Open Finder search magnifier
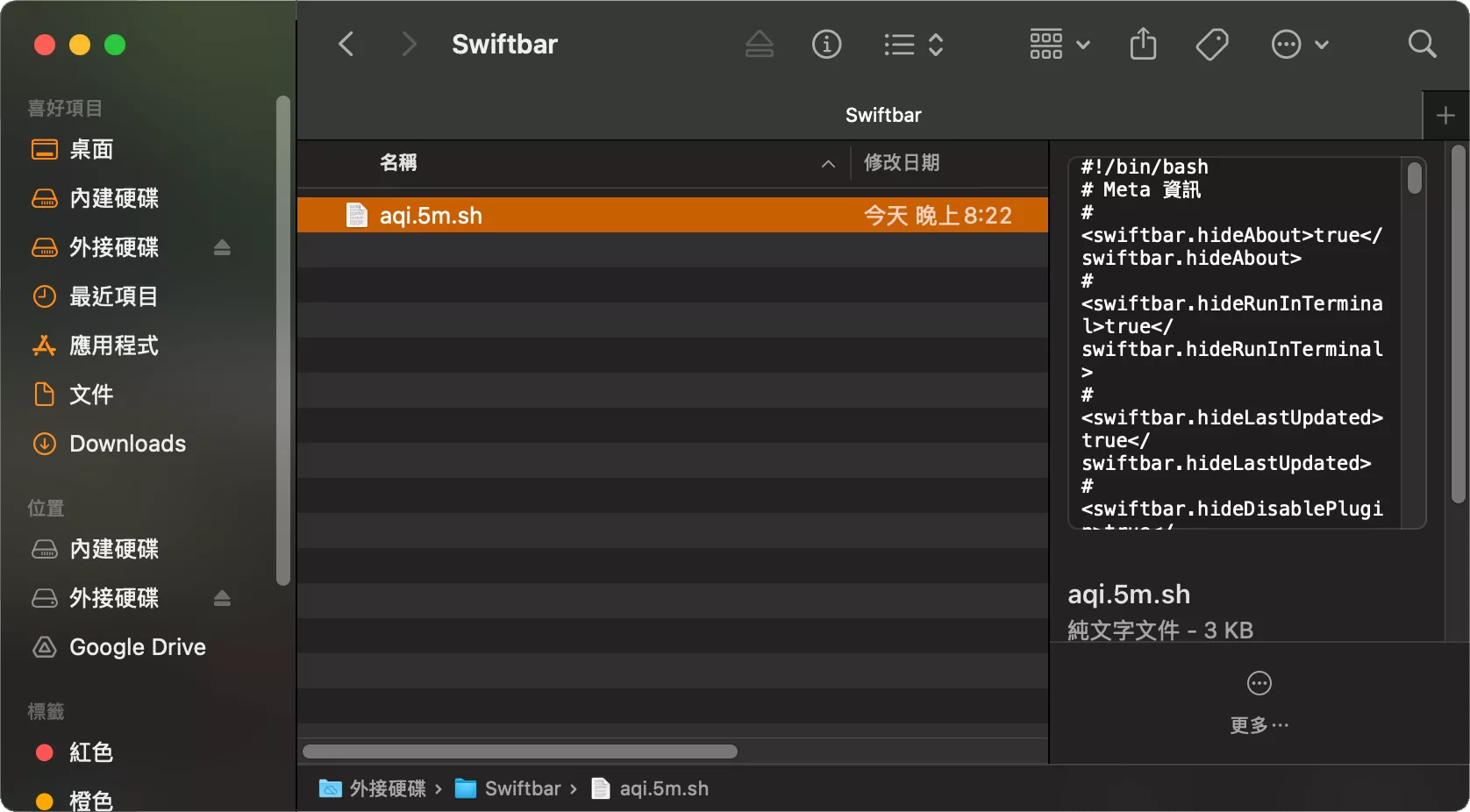1470x812 pixels. tap(1422, 44)
